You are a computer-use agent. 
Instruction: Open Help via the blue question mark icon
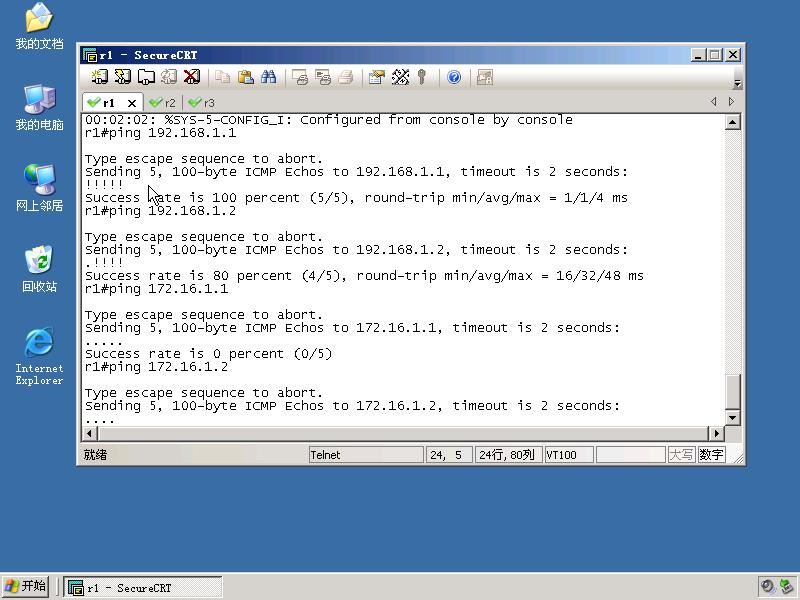point(454,77)
